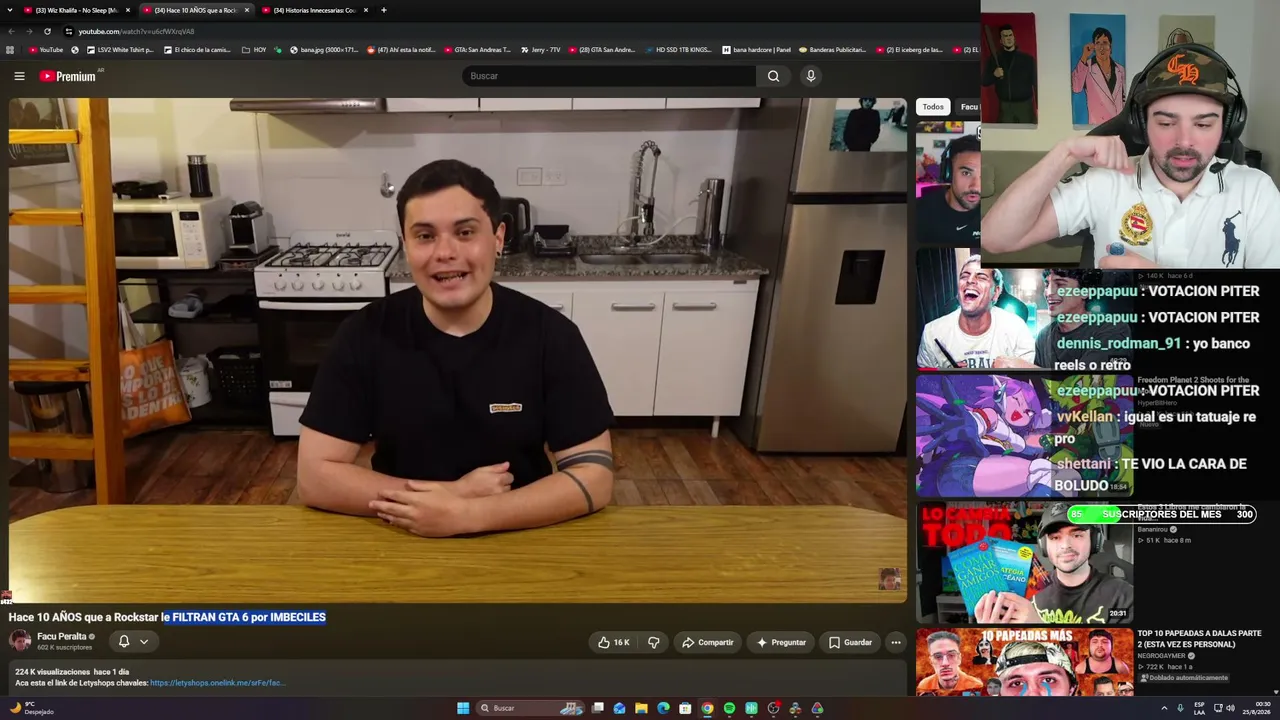This screenshot has width=1280, height=720.
Task: Open the Windows Start menu
Action: click(x=463, y=708)
